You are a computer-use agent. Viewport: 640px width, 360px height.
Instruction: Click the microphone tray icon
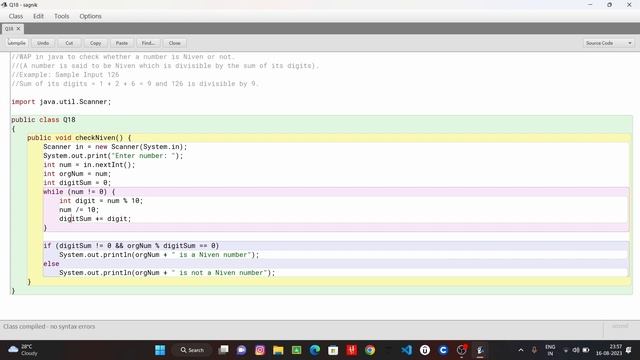point(534,350)
